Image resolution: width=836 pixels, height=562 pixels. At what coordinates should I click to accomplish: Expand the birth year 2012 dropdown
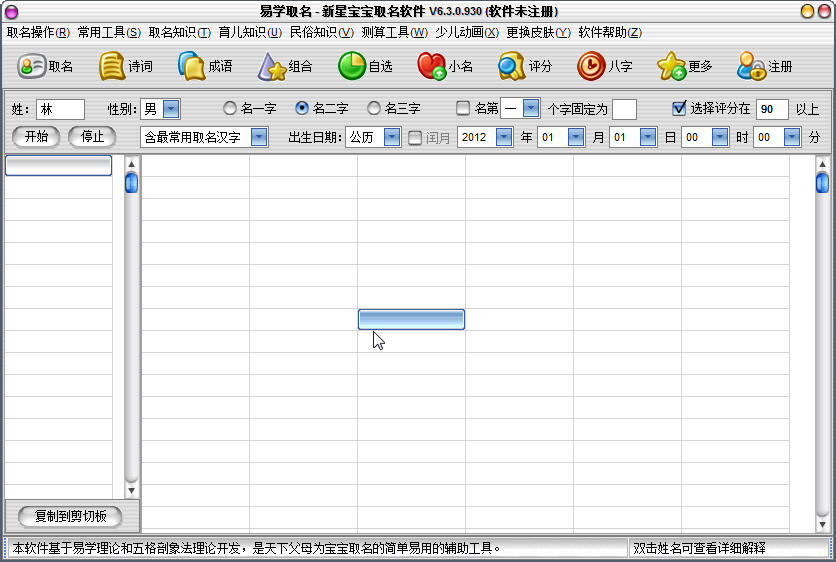(503, 137)
